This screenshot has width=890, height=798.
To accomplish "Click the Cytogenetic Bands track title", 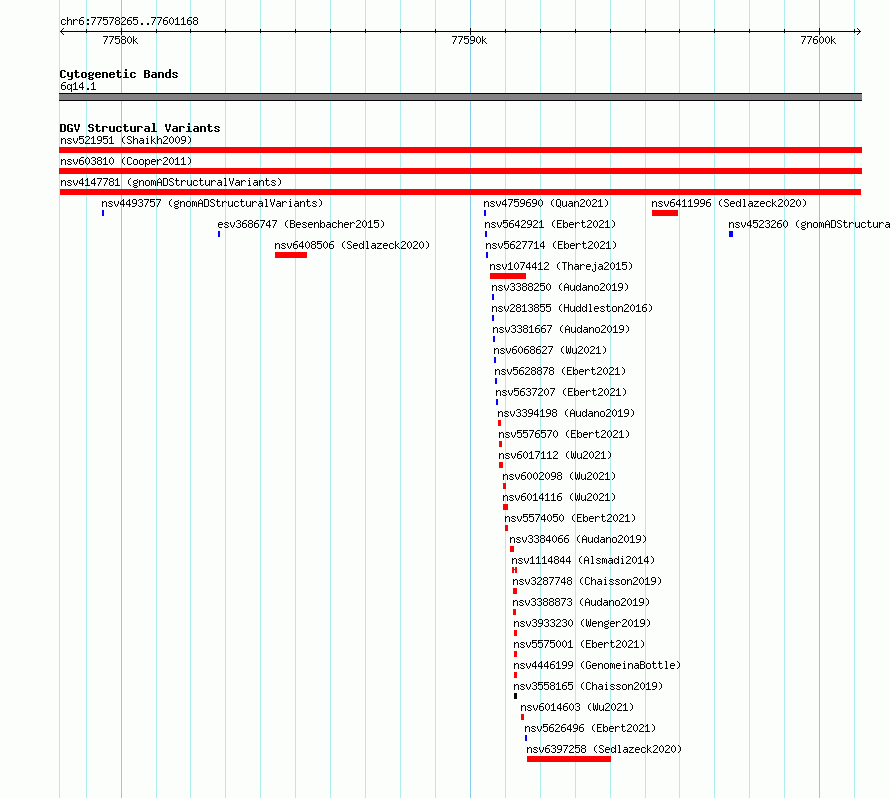I will click(119, 74).
